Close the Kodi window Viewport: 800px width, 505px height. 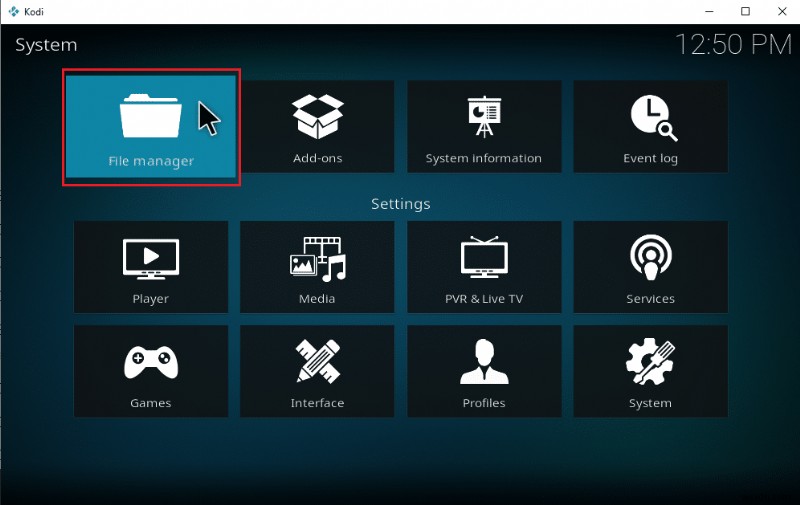pos(782,11)
